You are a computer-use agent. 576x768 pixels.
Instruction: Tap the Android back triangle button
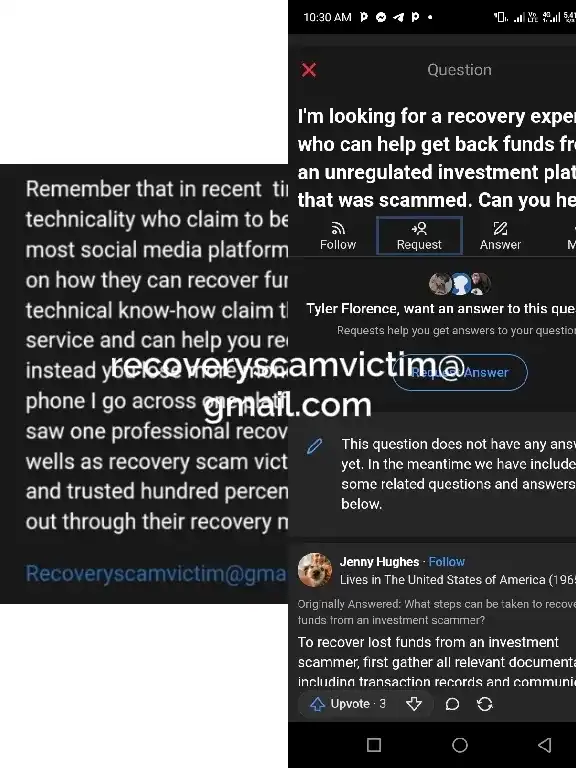pyautogui.click(x=545, y=745)
